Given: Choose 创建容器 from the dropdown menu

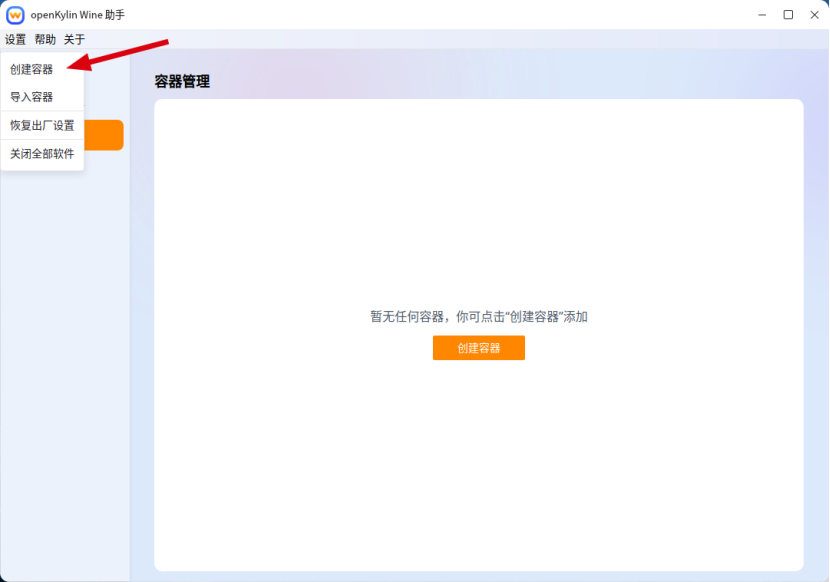Looking at the screenshot, I should pos(42,69).
